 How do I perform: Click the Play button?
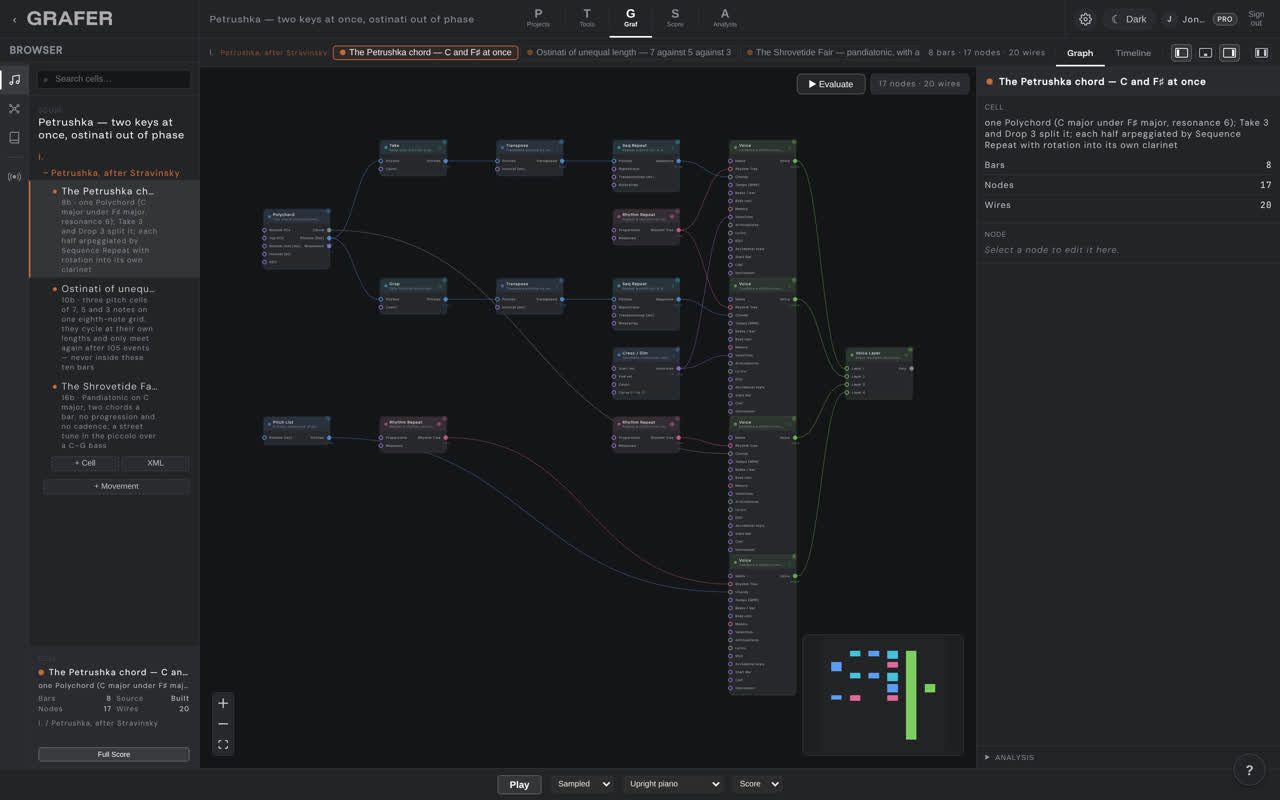[519, 784]
